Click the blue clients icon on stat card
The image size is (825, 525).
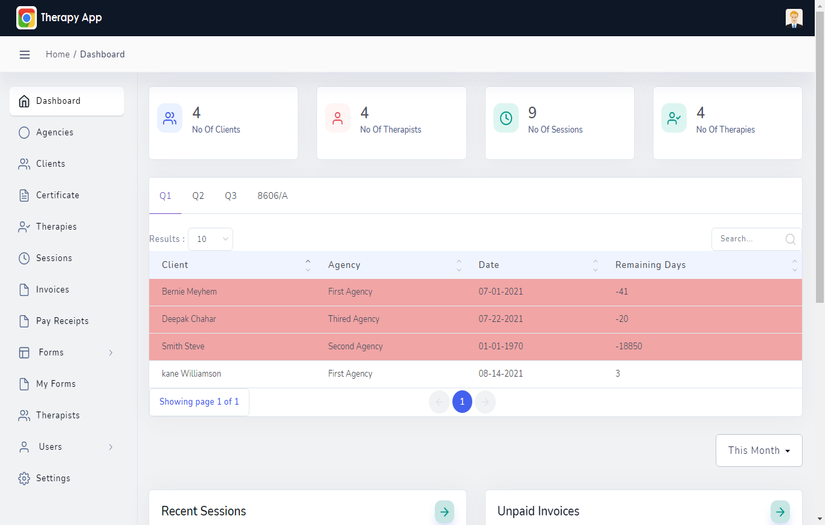coord(169,118)
